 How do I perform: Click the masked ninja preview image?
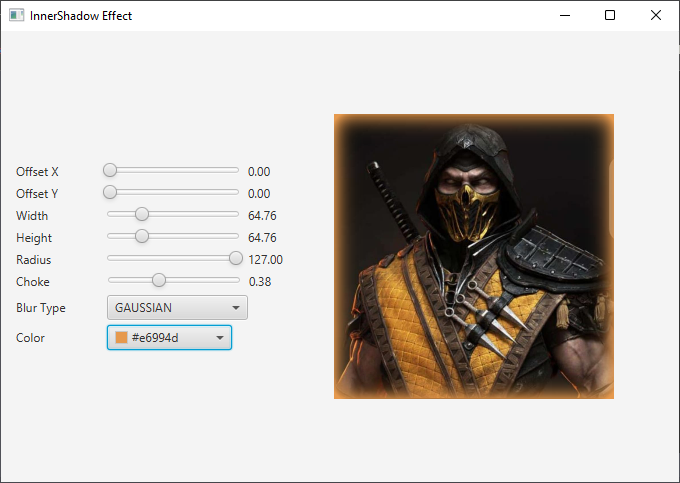tap(473, 256)
